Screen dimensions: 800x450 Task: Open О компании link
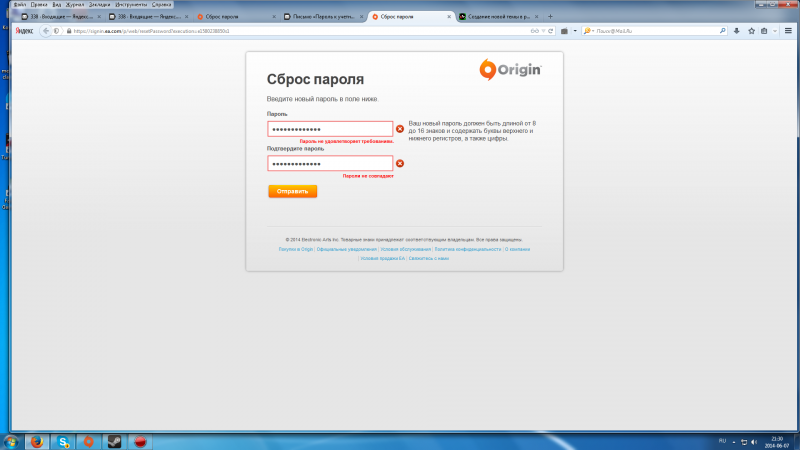[517, 249]
